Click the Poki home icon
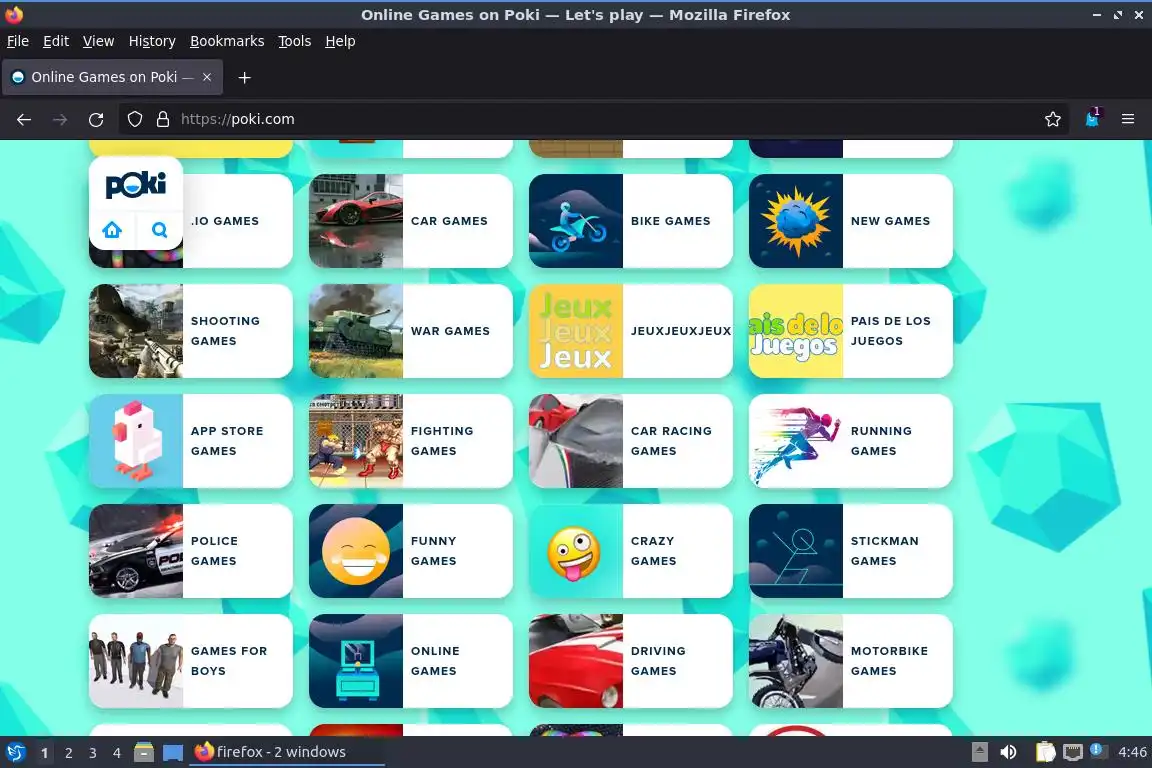Screen dimensions: 1152x768 coord(112,230)
